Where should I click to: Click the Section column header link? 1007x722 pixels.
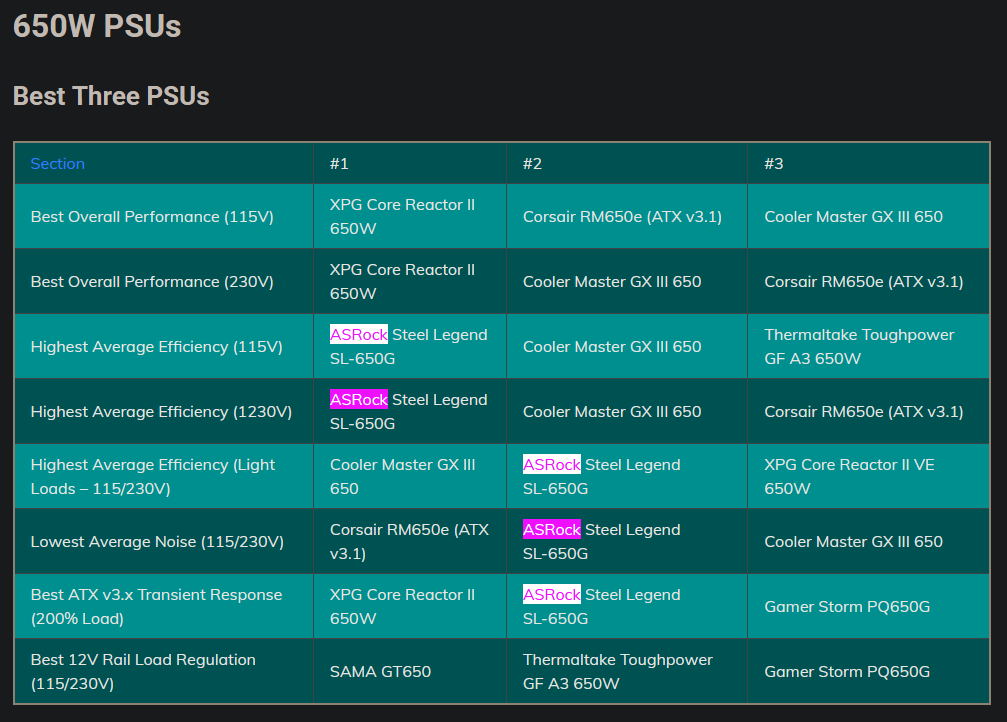click(57, 164)
